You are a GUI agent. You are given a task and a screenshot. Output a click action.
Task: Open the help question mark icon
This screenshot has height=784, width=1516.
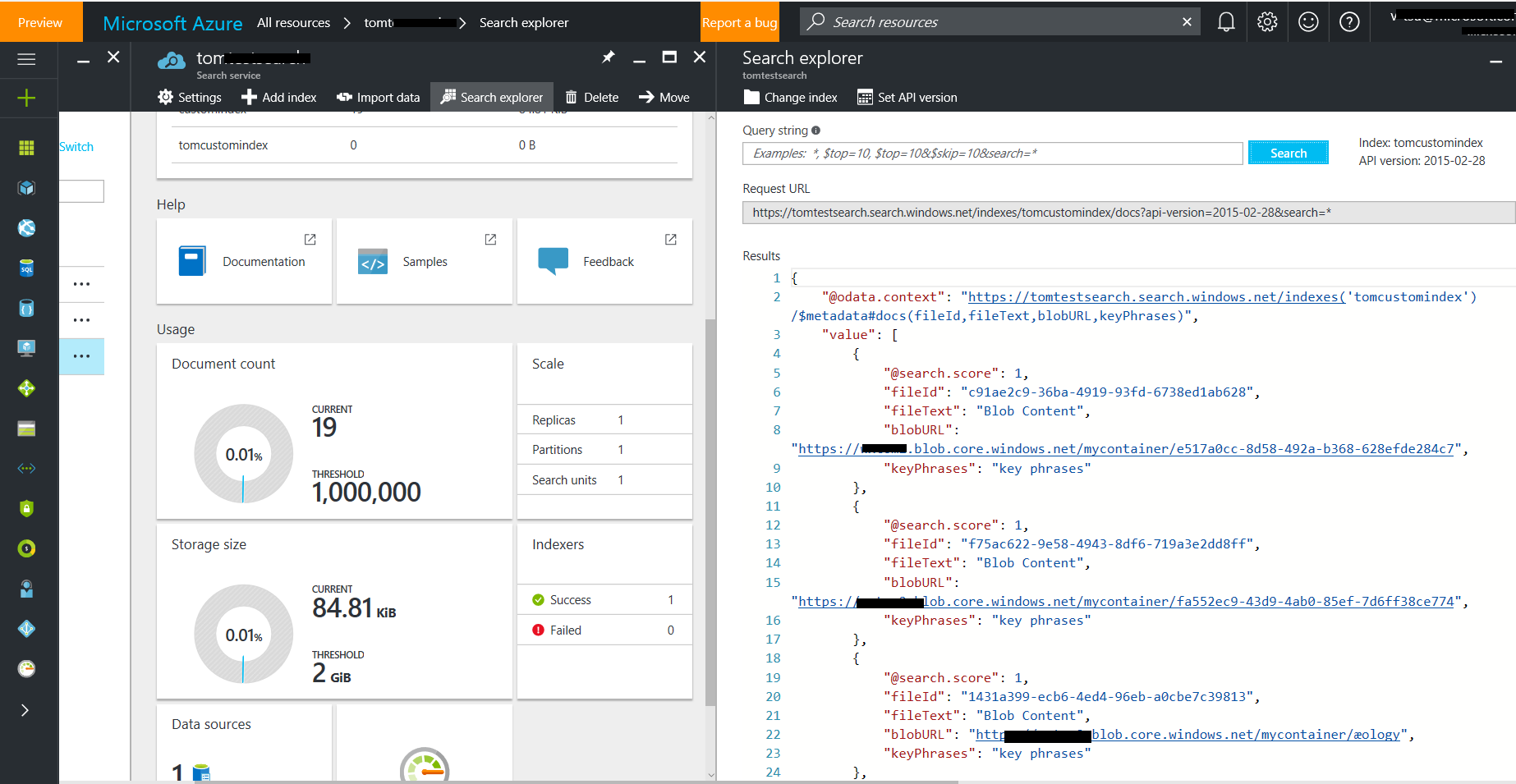(x=1349, y=22)
